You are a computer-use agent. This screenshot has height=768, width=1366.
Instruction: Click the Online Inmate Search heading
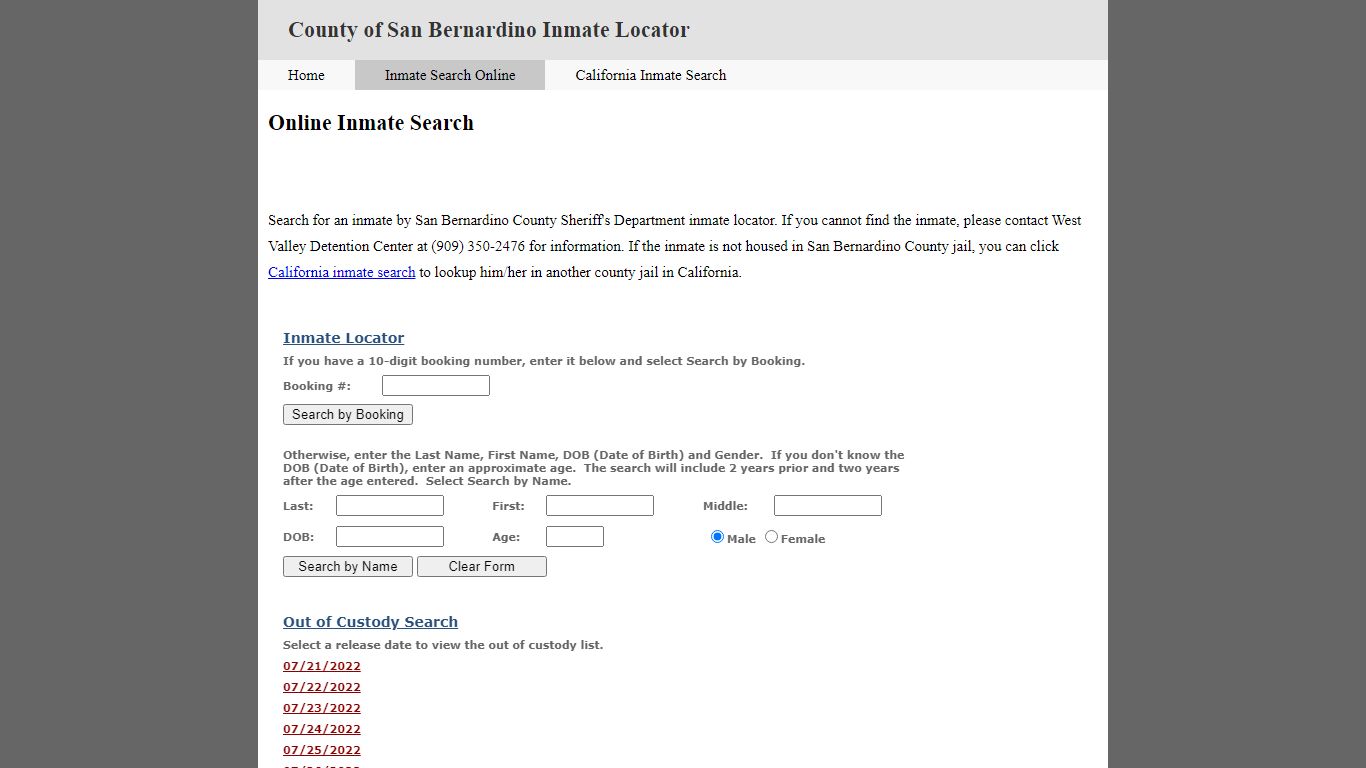(x=371, y=123)
